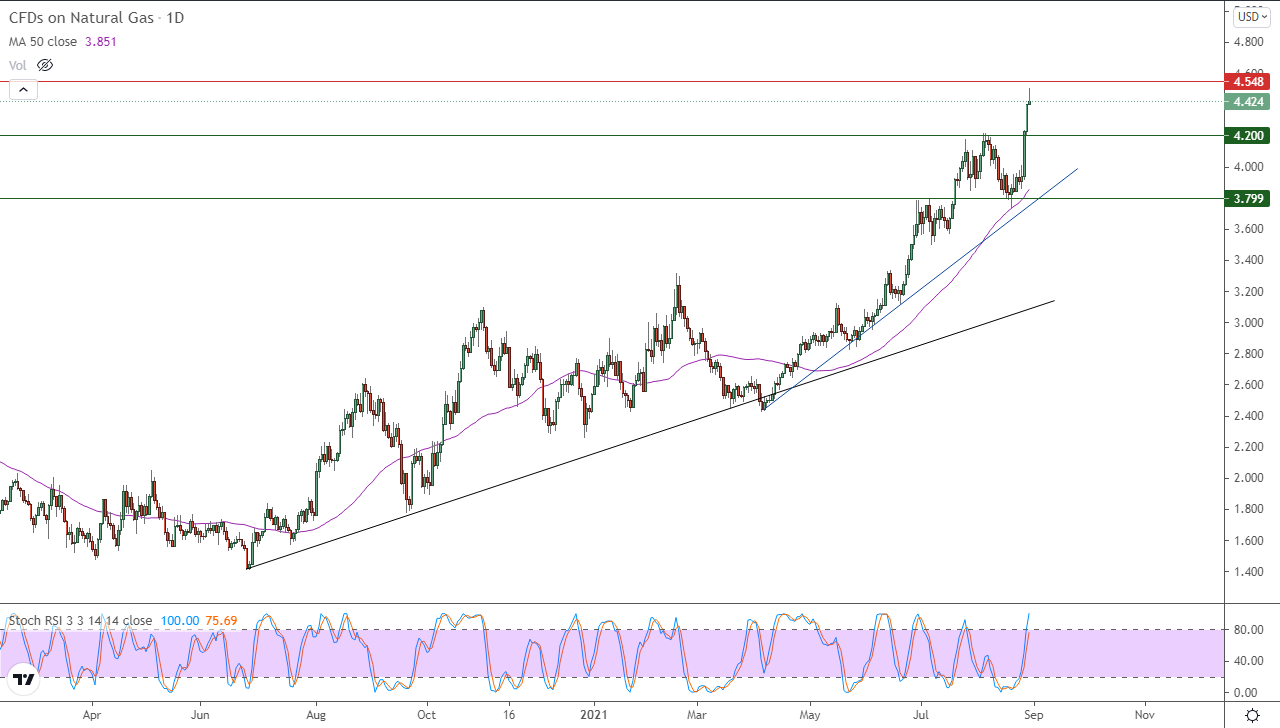Click the 0.00 Stoch RSI axis label
The width and height of the screenshot is (1280, 728).
pos(1246,692)
